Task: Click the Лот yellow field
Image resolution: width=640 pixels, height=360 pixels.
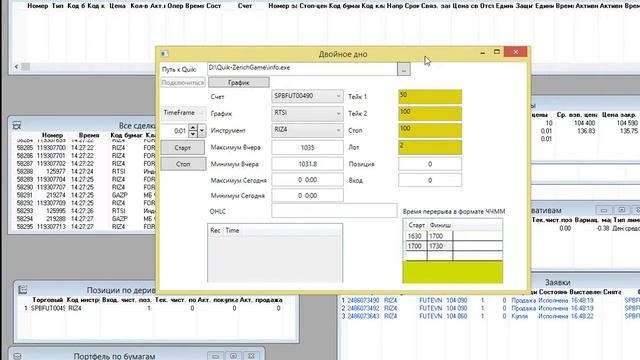Action: click(x=430, y=147)
